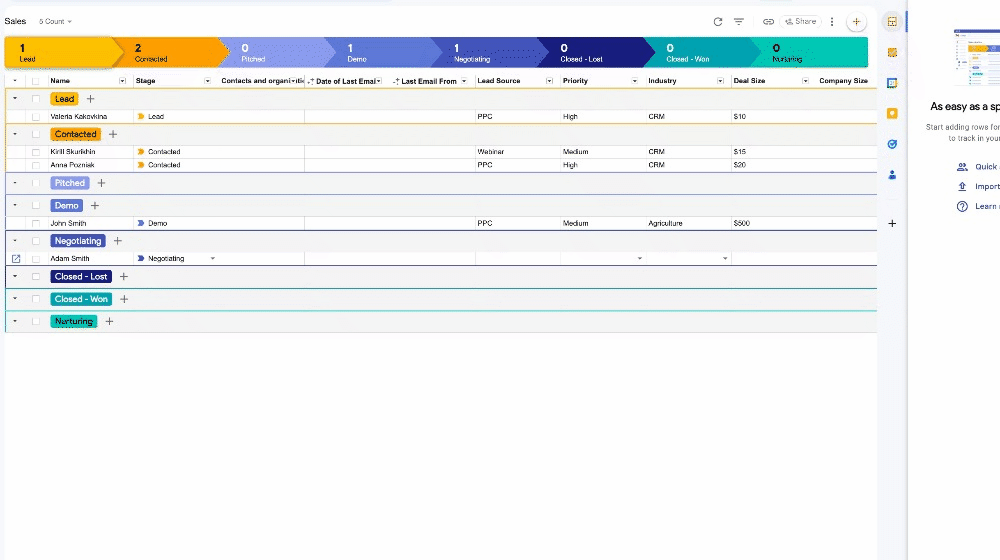Add a row to the Contacted group

(x=113, y=134)
